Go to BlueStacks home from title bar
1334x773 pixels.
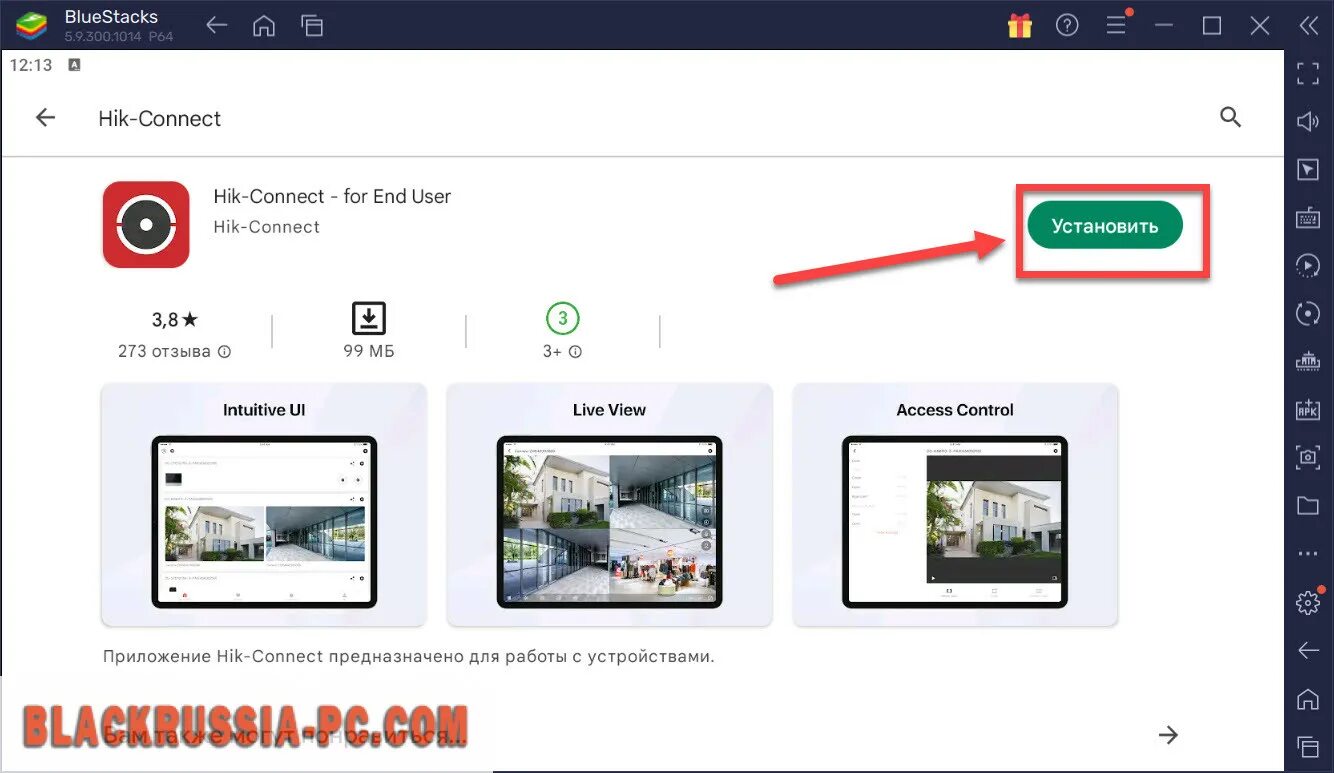264,26
